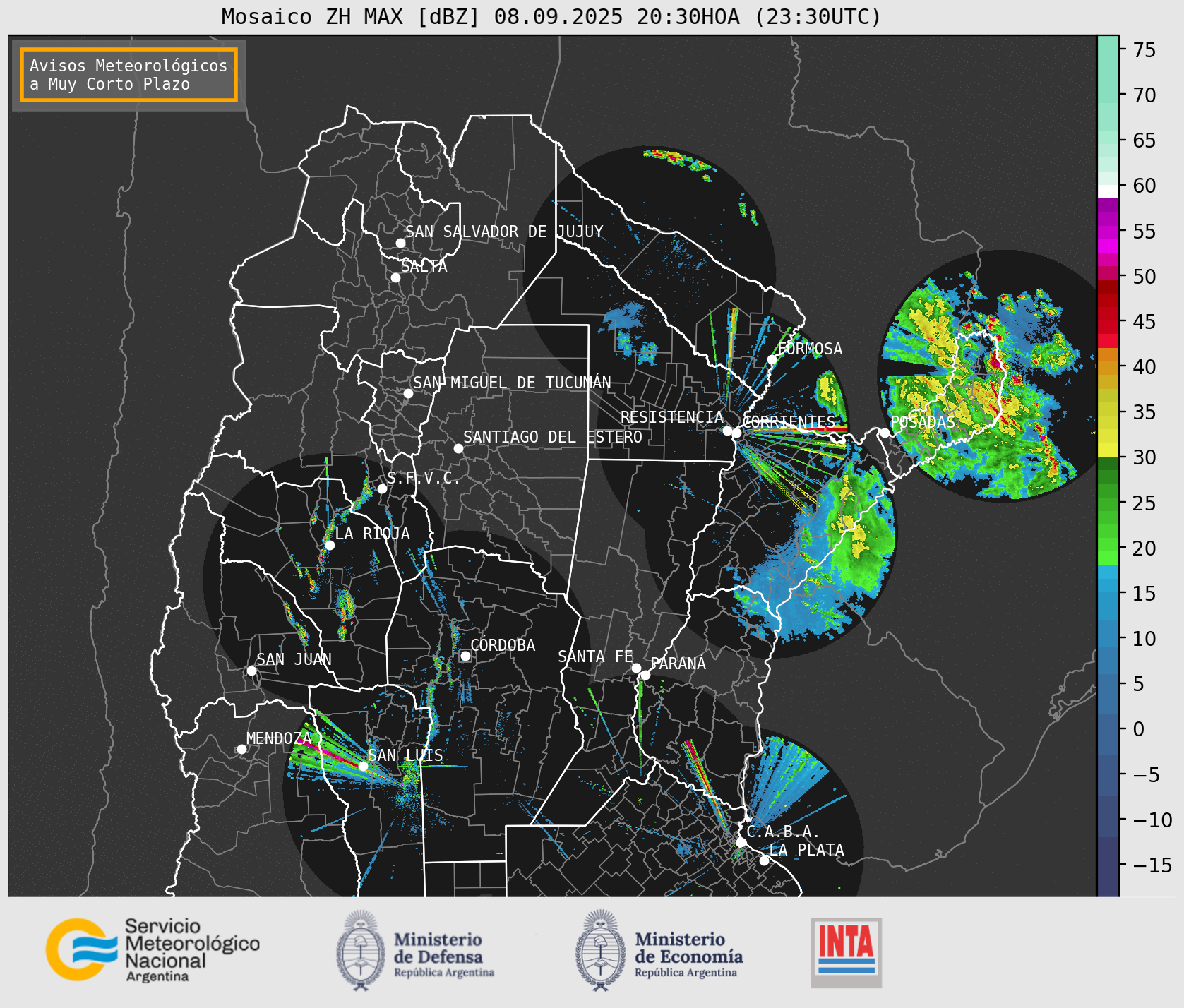This screenshot has width=1184, height=1008.
Task: Click the colorbar tick label −10
Action: pyautogui.click(x=1152, y=820)
